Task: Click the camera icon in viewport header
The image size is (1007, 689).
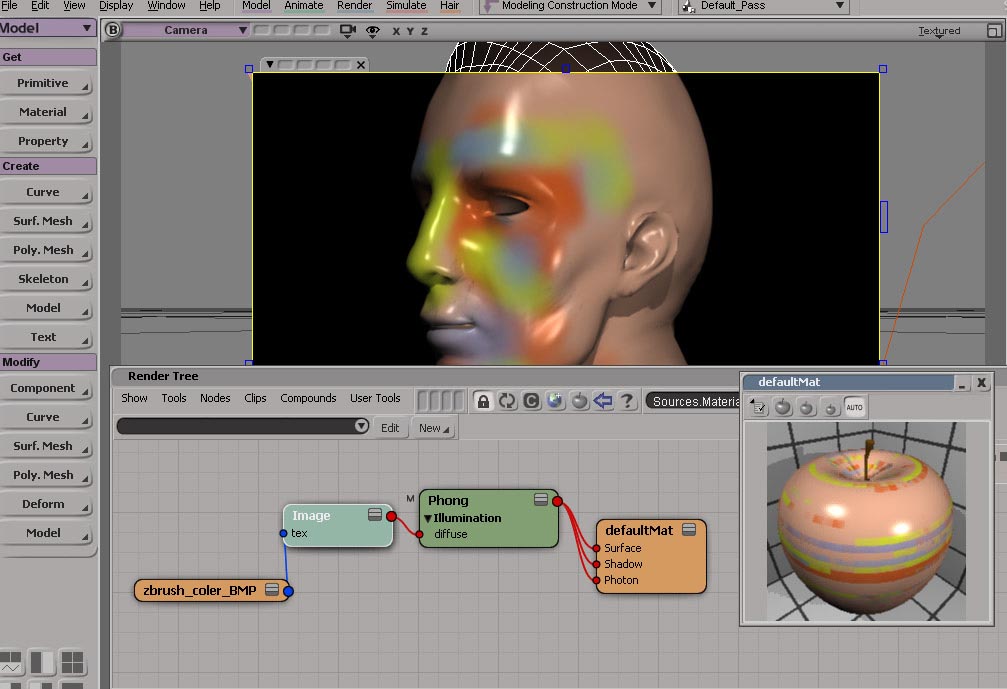Action: [348, 31]
